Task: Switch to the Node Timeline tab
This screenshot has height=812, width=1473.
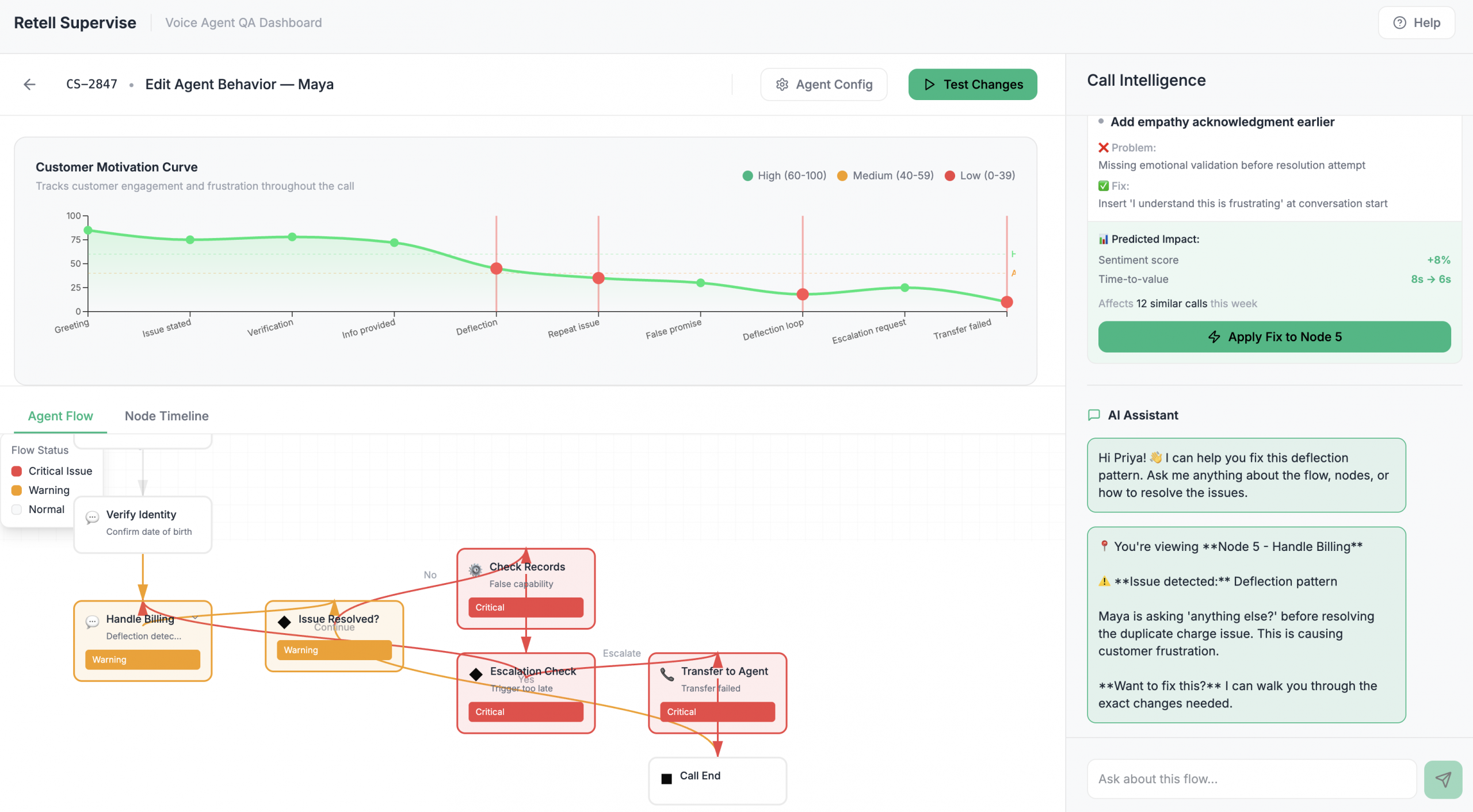Action: 166,416
